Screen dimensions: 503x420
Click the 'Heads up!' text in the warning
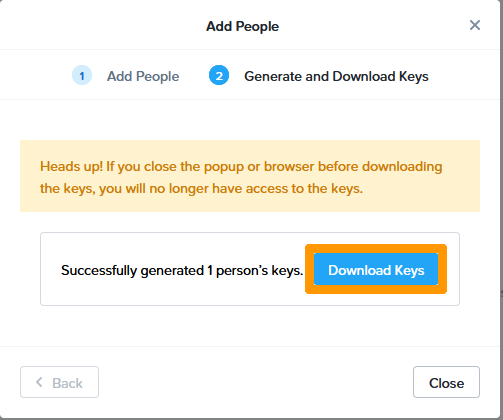pyautogui.click(x=71, y=166)
